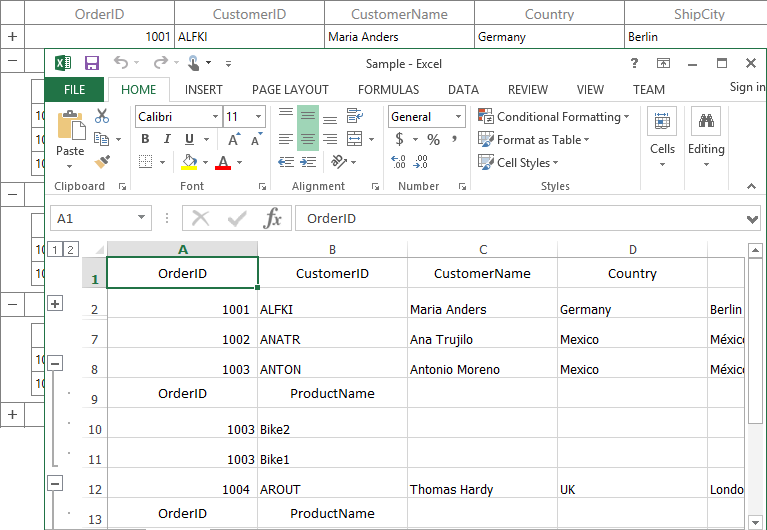
Task: Click the Paste clipboard icon
Action: click(71, 125)
